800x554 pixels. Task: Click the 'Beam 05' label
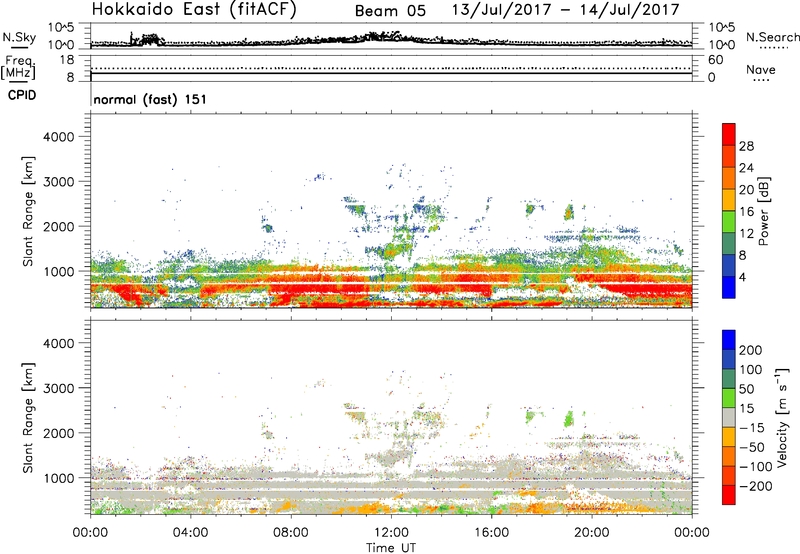click(390, 11)
